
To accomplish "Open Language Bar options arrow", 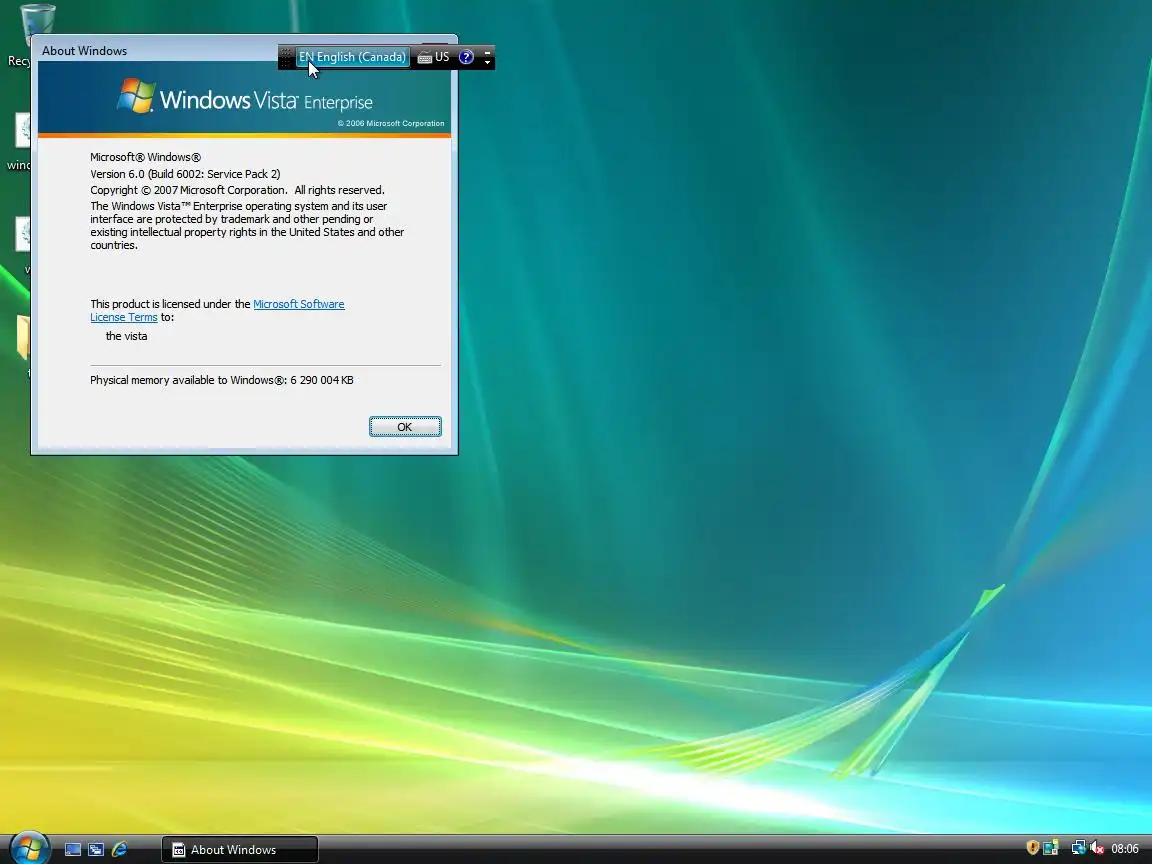I will point(487,63).
